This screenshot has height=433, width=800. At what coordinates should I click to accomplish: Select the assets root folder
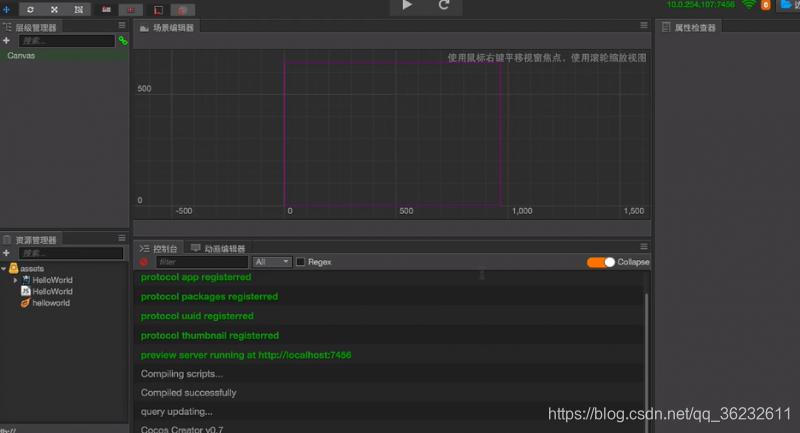[x=32, y=268]
